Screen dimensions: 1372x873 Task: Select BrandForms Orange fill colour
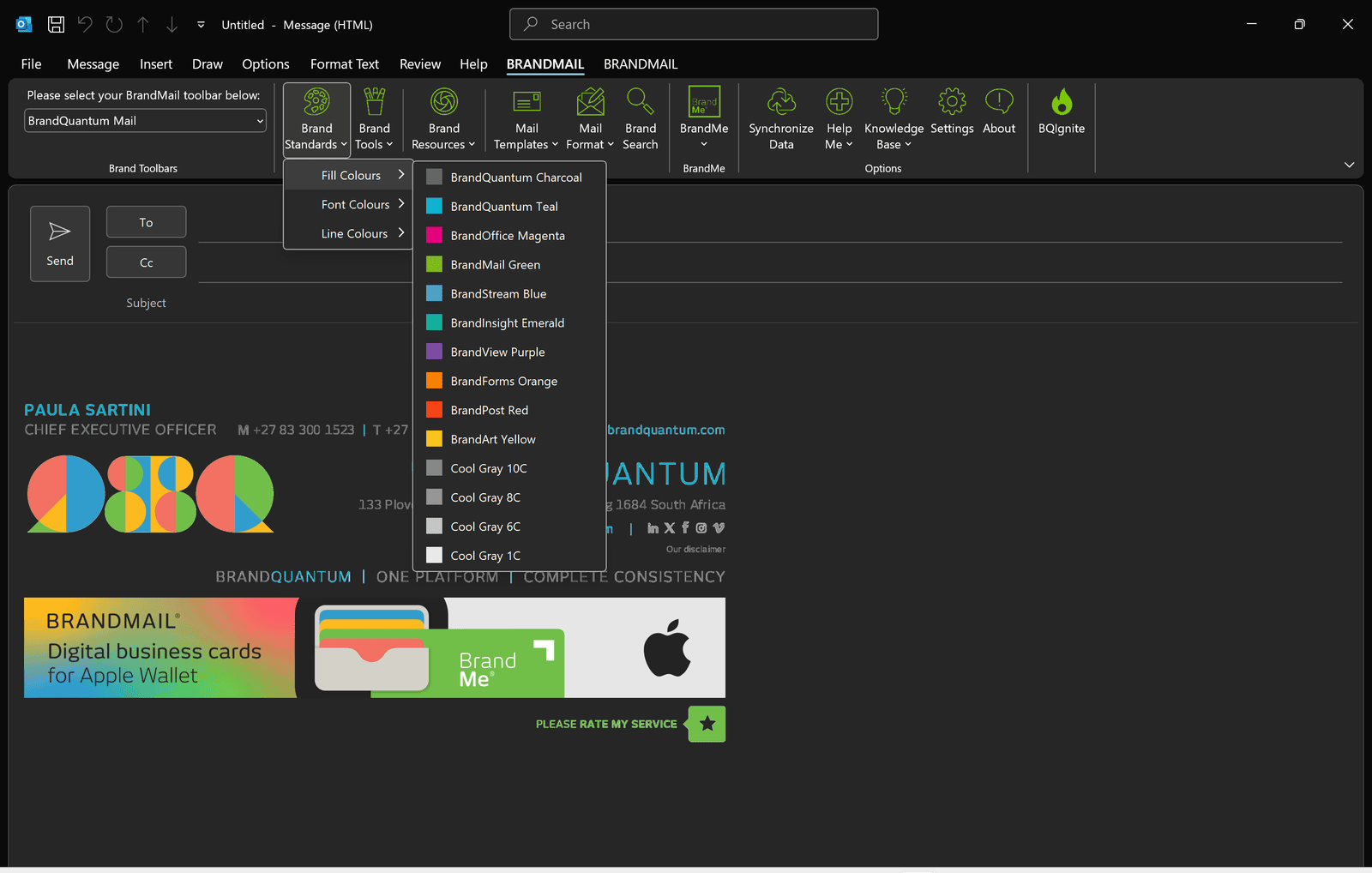click(509, 382)
